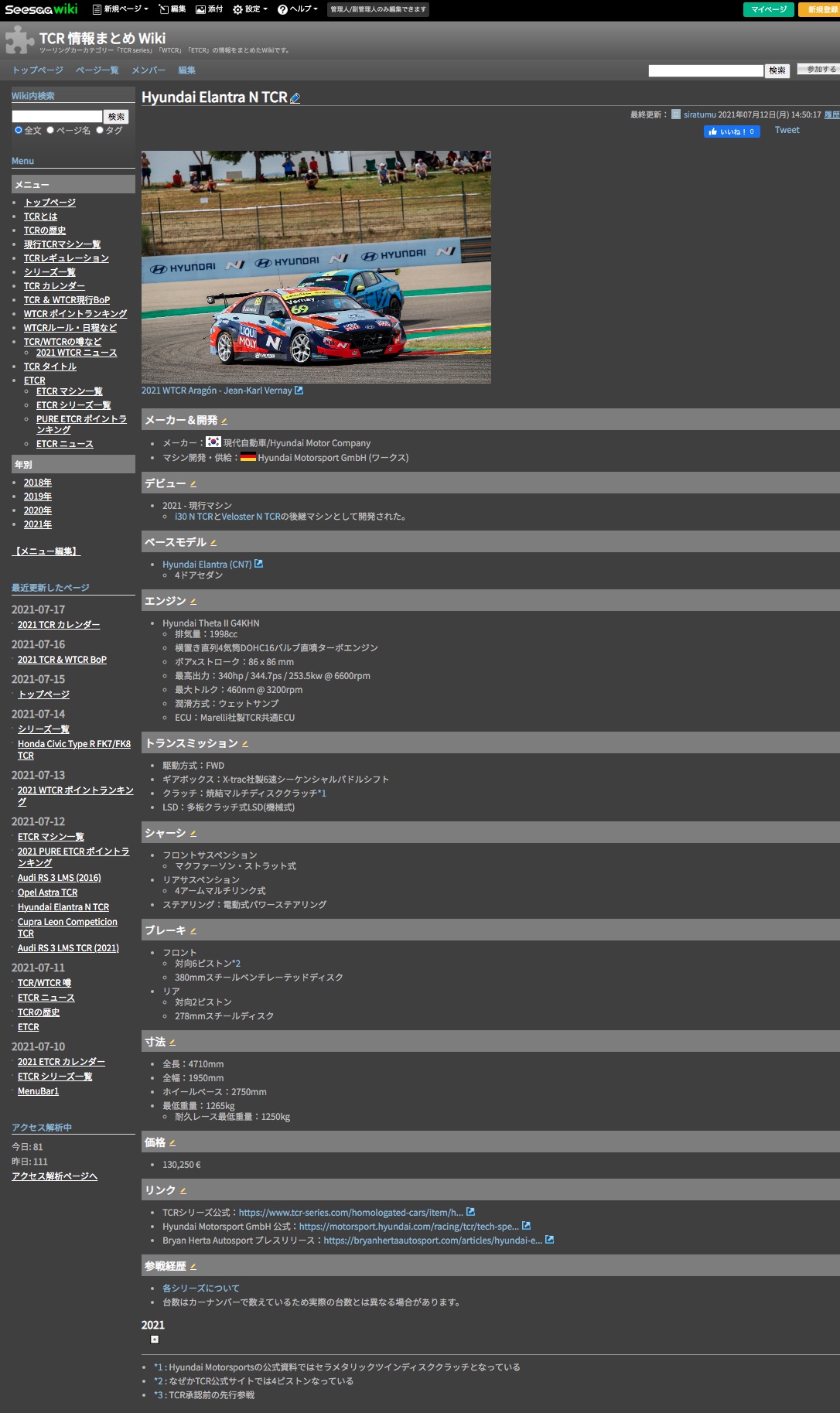Click the green マイページ button
This screenshot has height=1413, width=840.
click(768, 9)
